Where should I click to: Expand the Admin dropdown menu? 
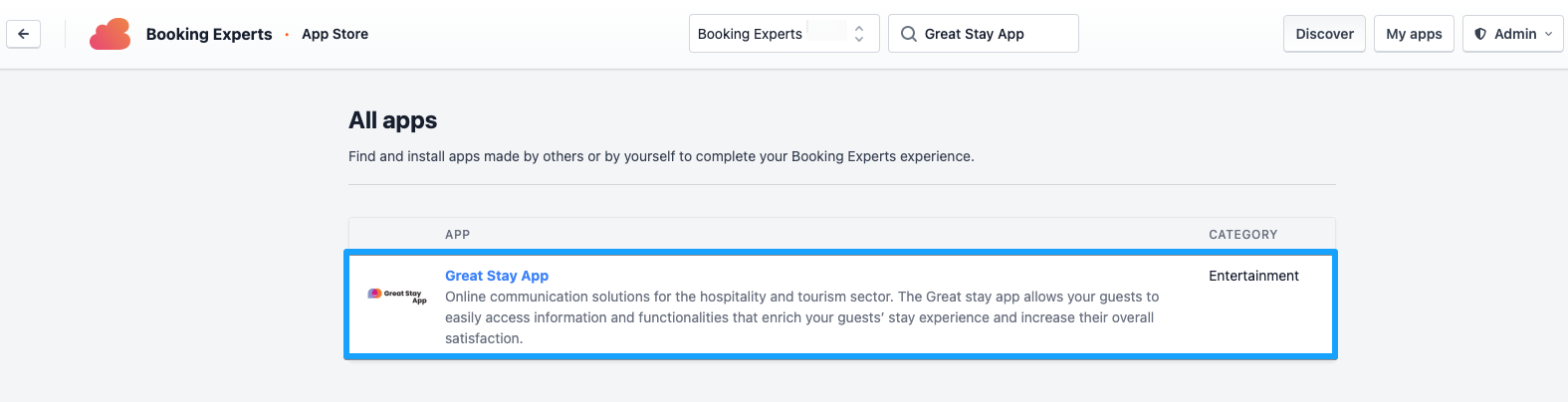(1512, 34)
